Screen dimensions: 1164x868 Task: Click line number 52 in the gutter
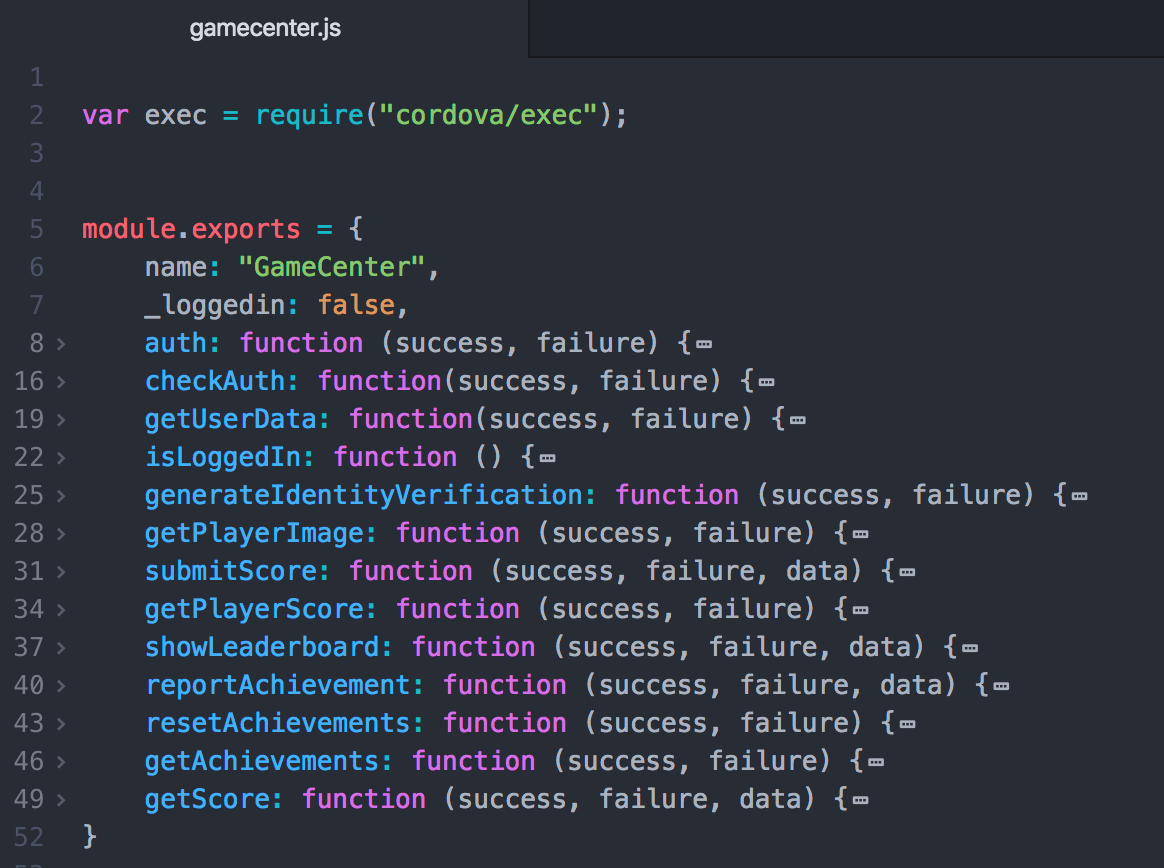click(30, 836)
